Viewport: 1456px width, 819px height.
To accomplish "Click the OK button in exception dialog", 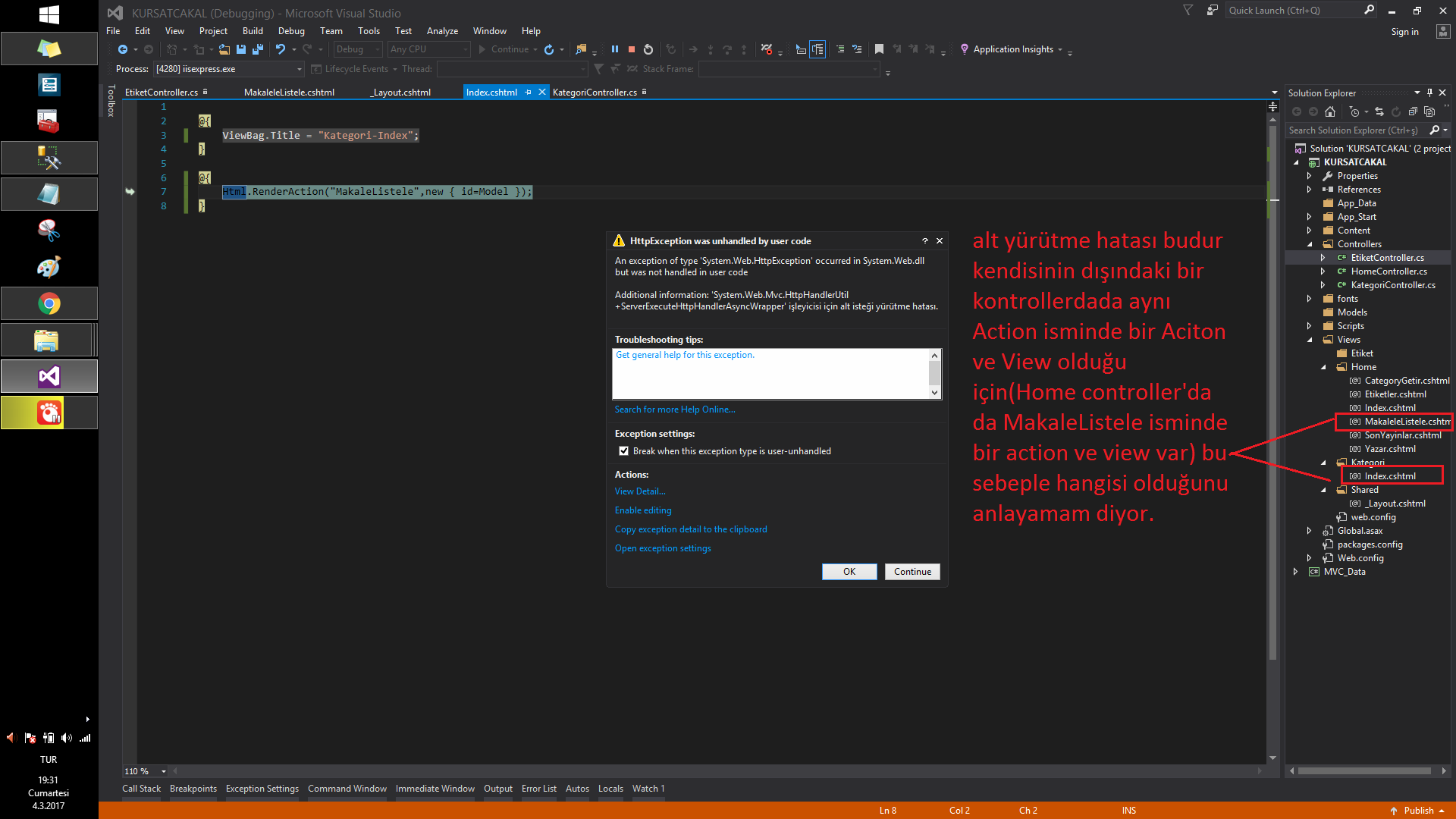I will coord(849,571).
